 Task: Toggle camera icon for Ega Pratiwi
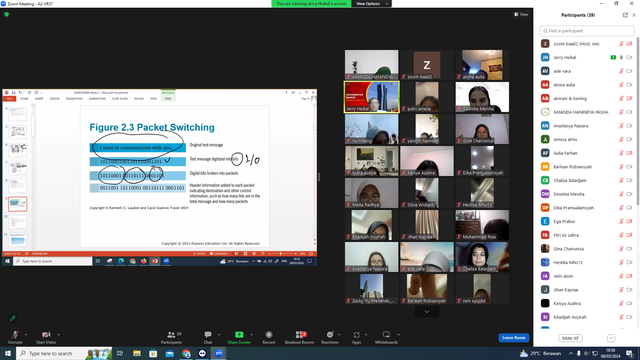[x=629, y=221]
